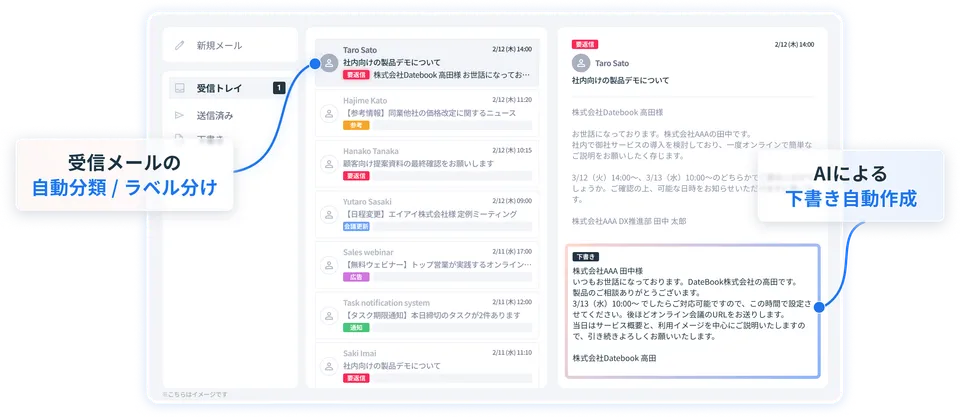Click the preview text 株式会社Datebook 高田様 お世話になって
Image resolution: width=960 pixels, height=417 pixels.
click(x=452, y=75)
